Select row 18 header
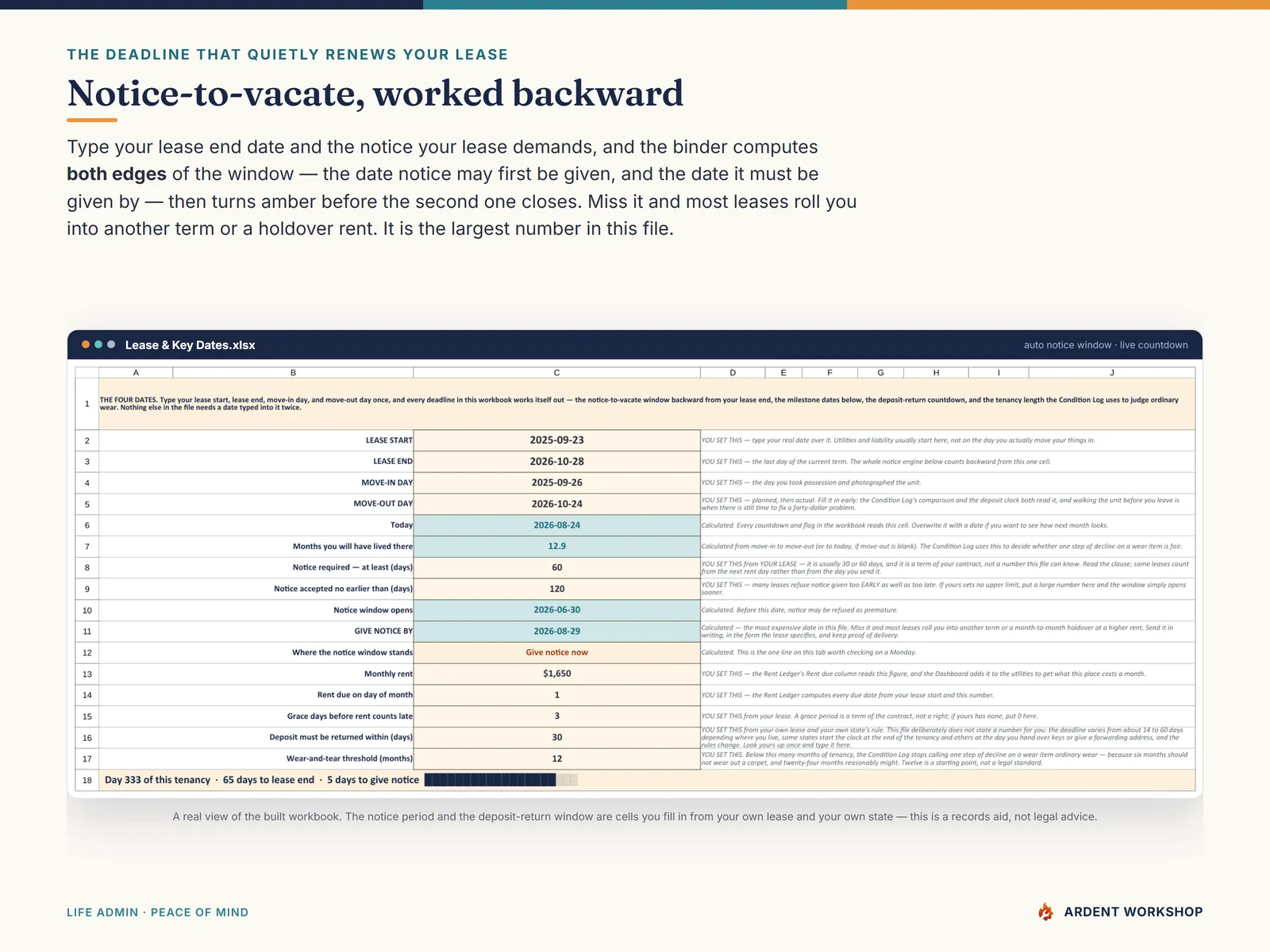1270x952 pixels. coord(87,780)
